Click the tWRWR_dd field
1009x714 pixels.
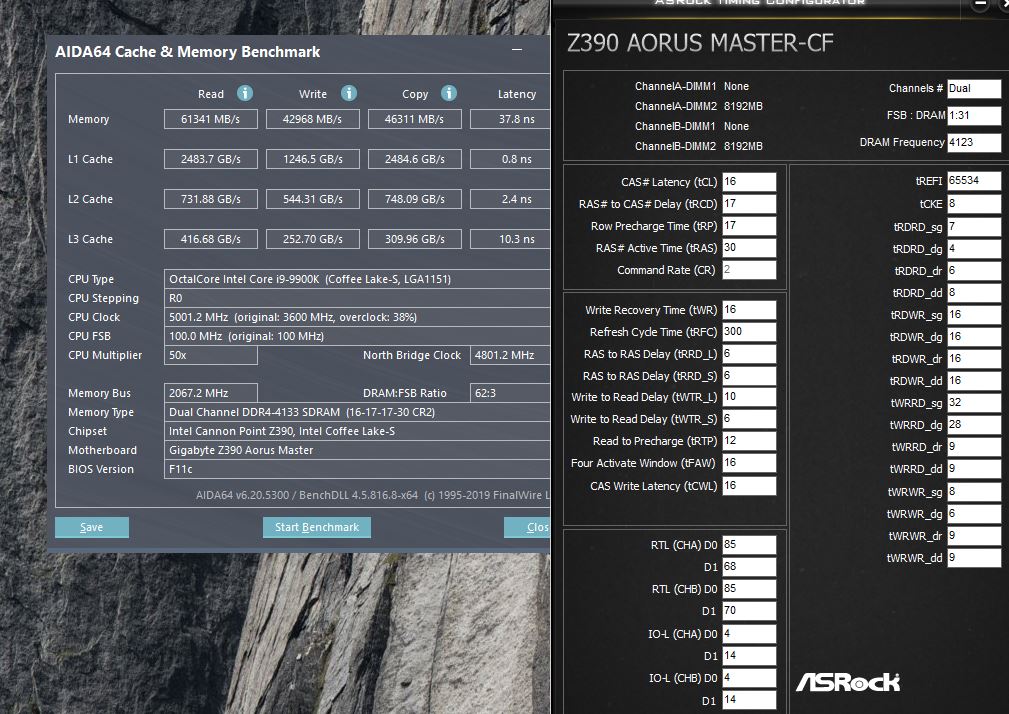click(974, 558)
